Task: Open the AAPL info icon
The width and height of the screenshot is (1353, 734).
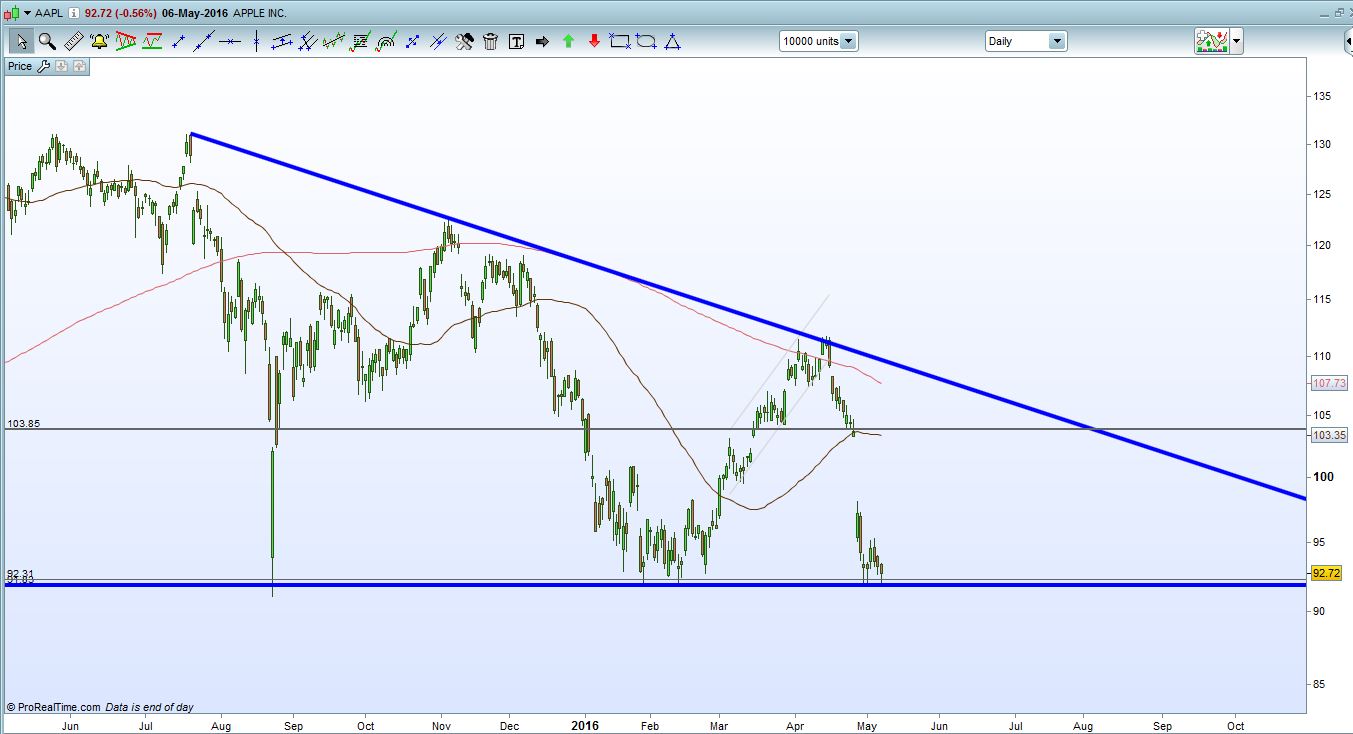Action: point(74,14)
